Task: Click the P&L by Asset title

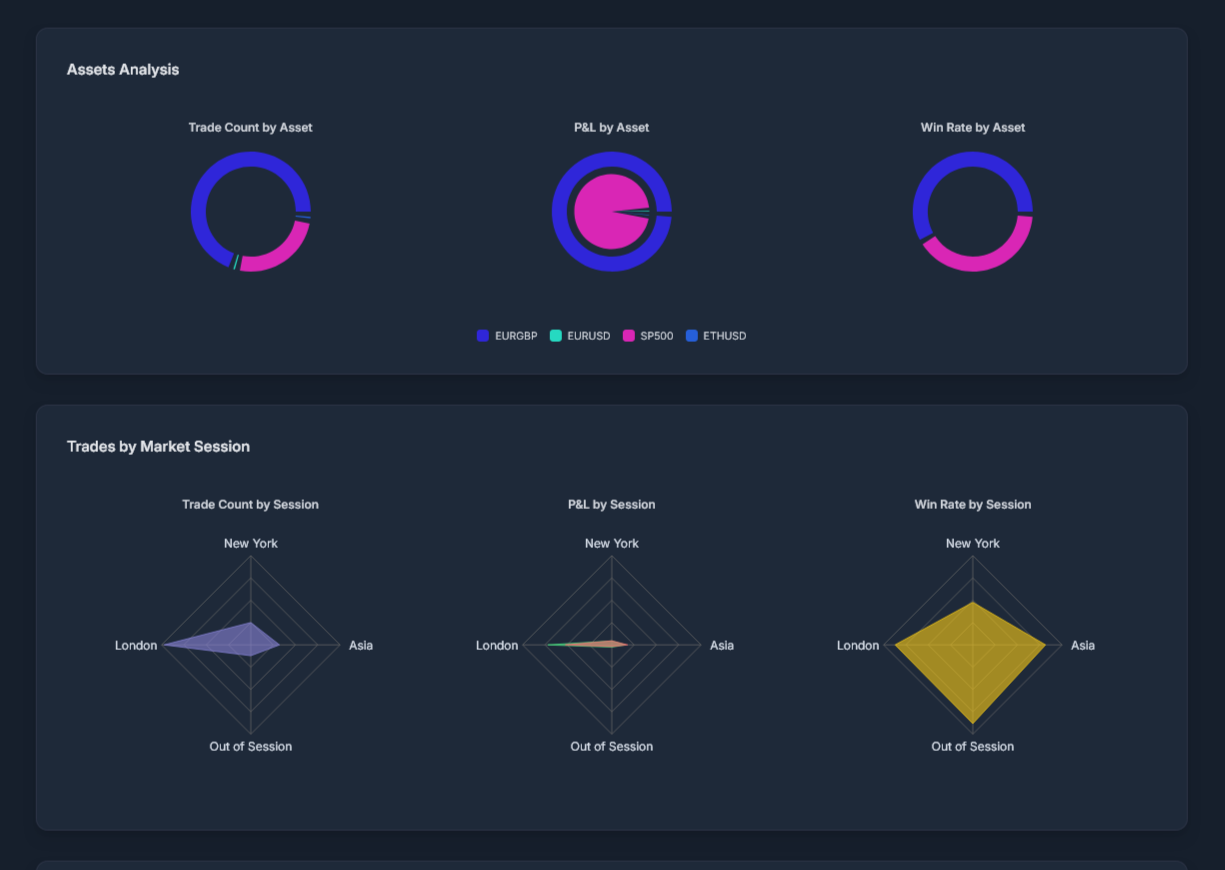Action: [611, 127]
